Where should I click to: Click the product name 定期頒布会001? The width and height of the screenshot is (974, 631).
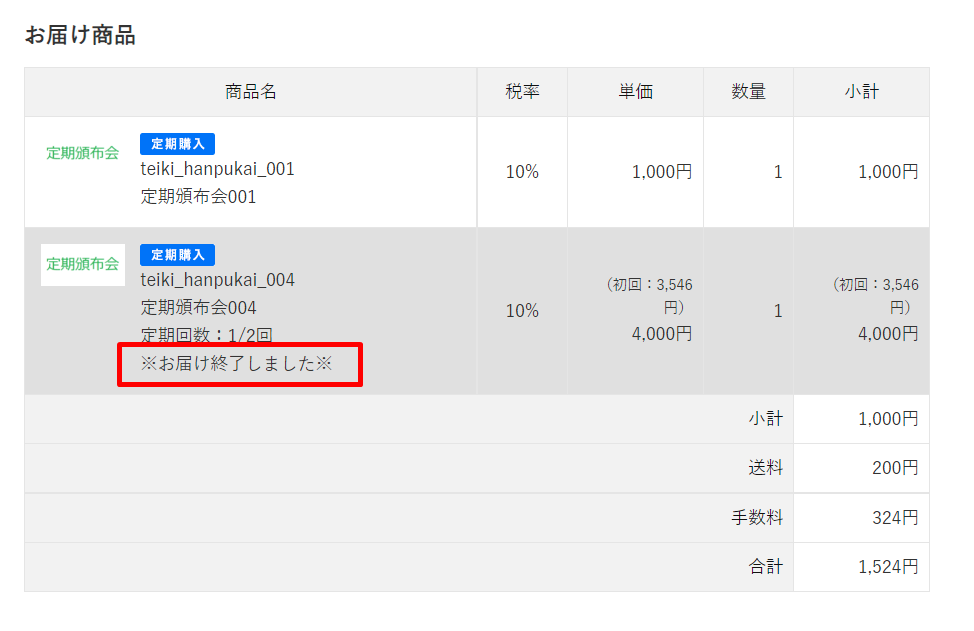point(198,197)
